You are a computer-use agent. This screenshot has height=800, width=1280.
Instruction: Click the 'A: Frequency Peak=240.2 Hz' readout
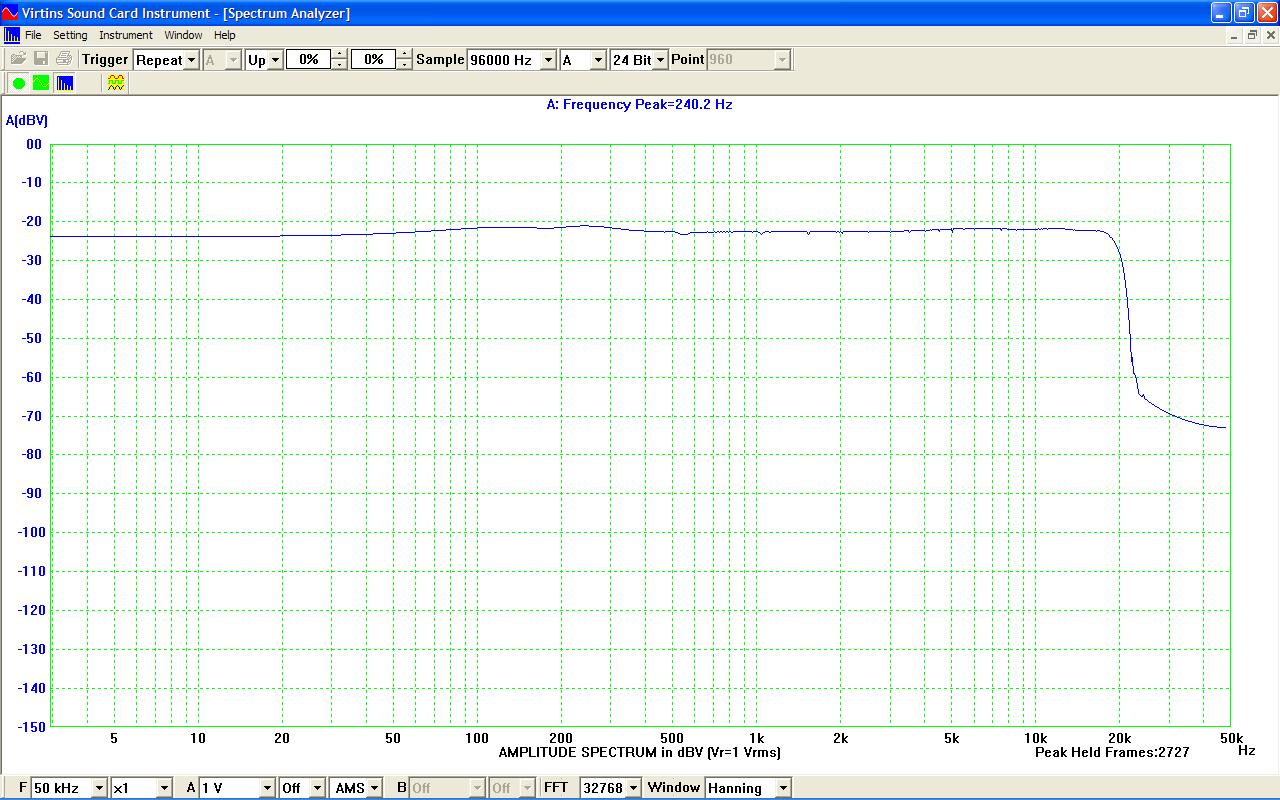pyautogui.click(x=640, y=104)
